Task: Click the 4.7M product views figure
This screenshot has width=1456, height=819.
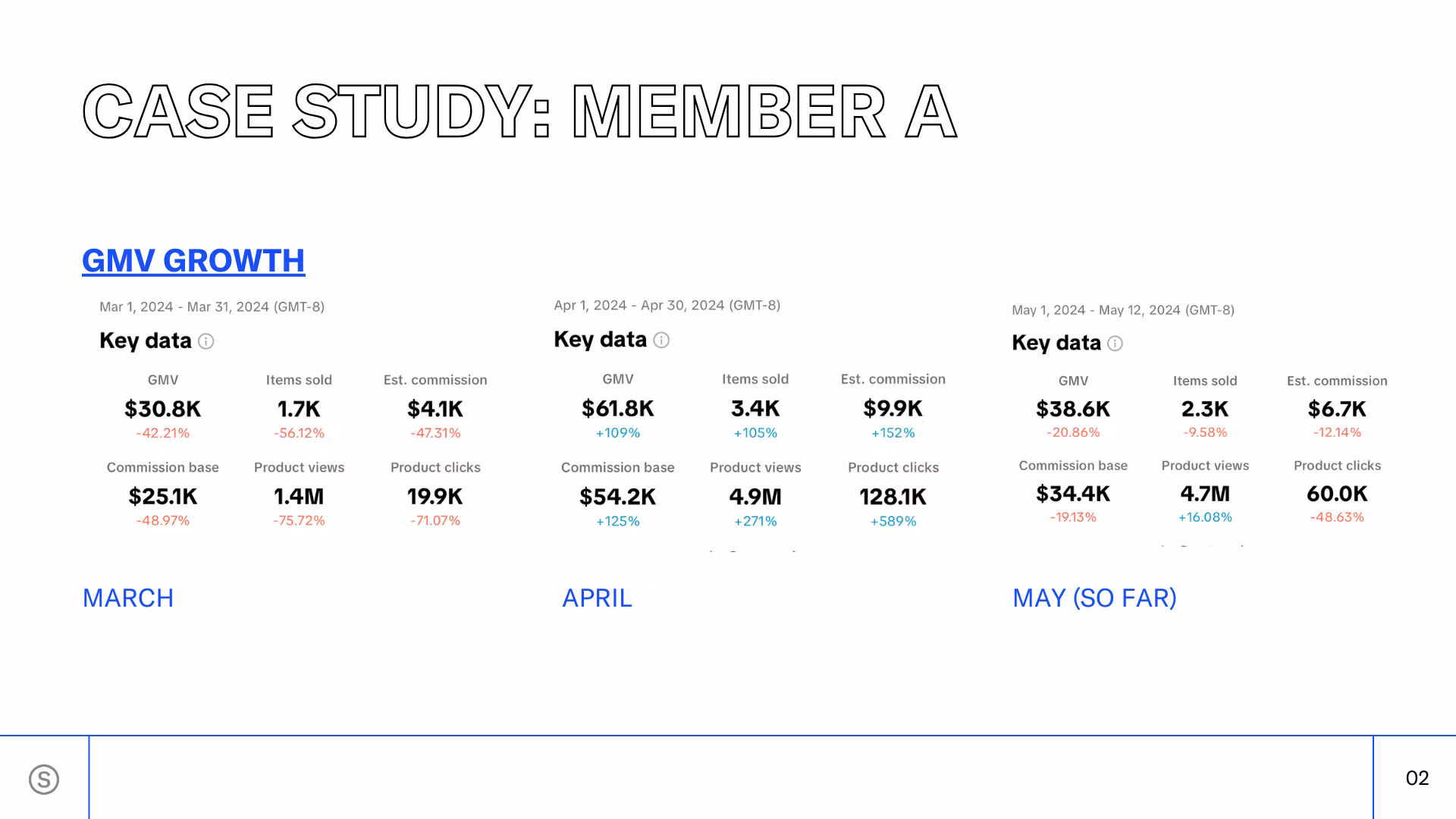Action: point(1204,494)
